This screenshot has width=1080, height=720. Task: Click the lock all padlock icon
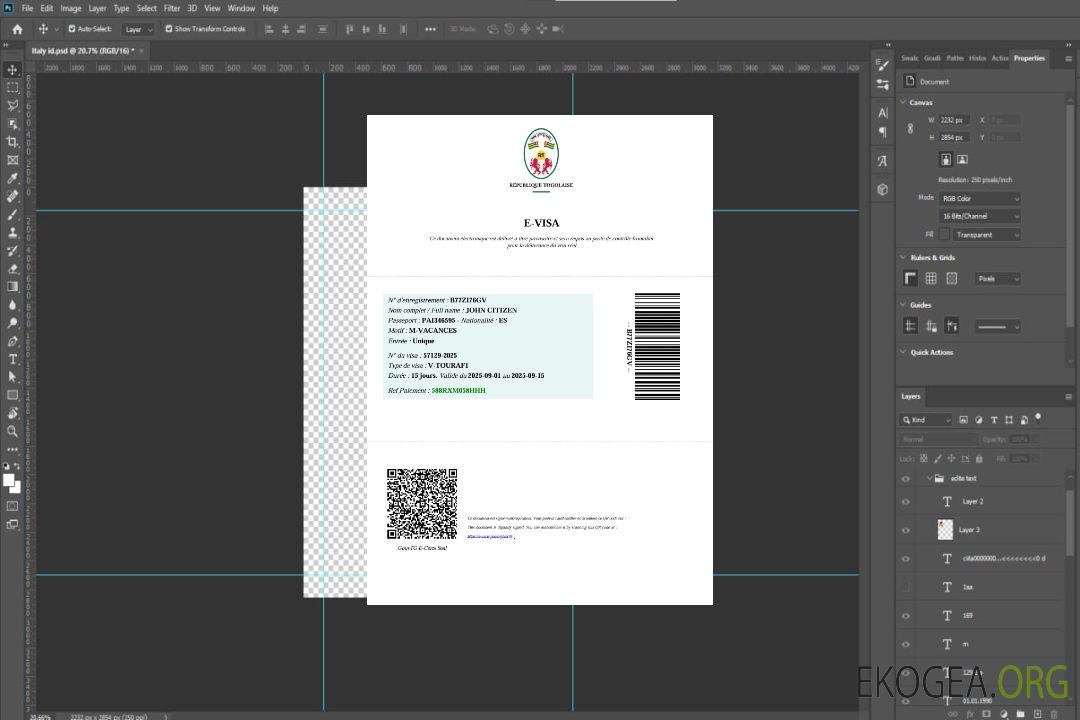point(979,458)
